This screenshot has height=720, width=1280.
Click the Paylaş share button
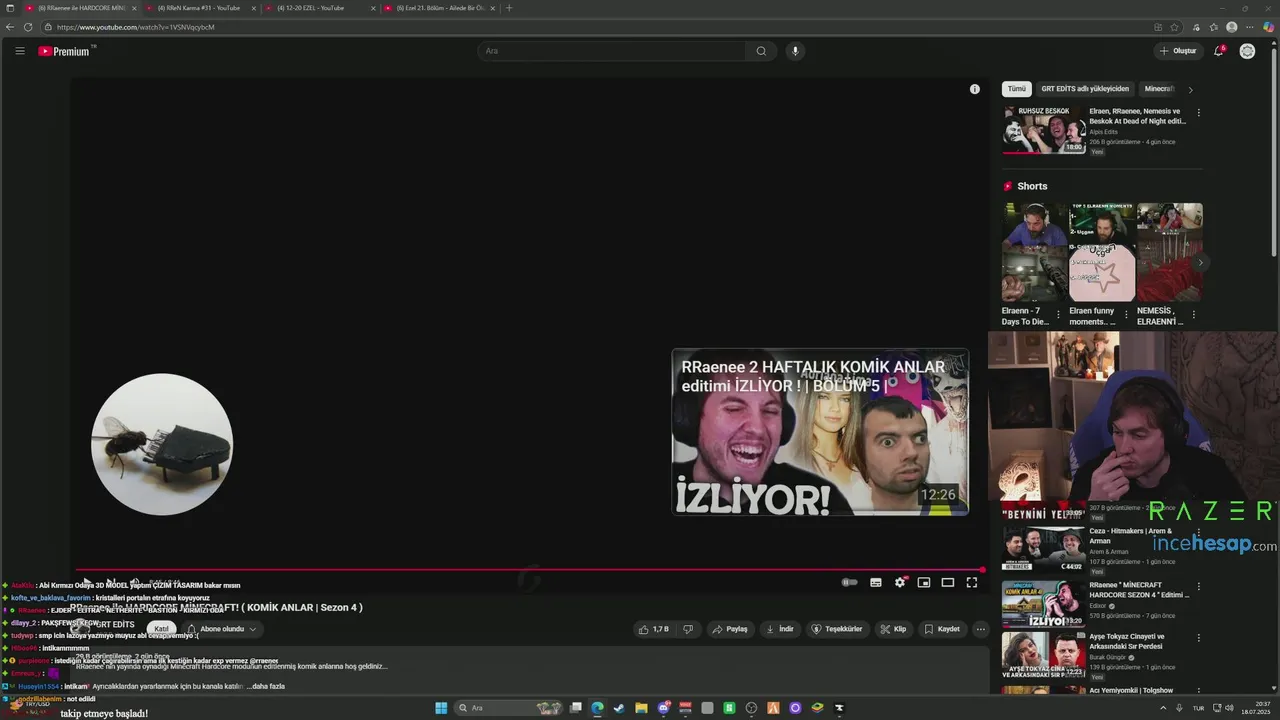730,629
